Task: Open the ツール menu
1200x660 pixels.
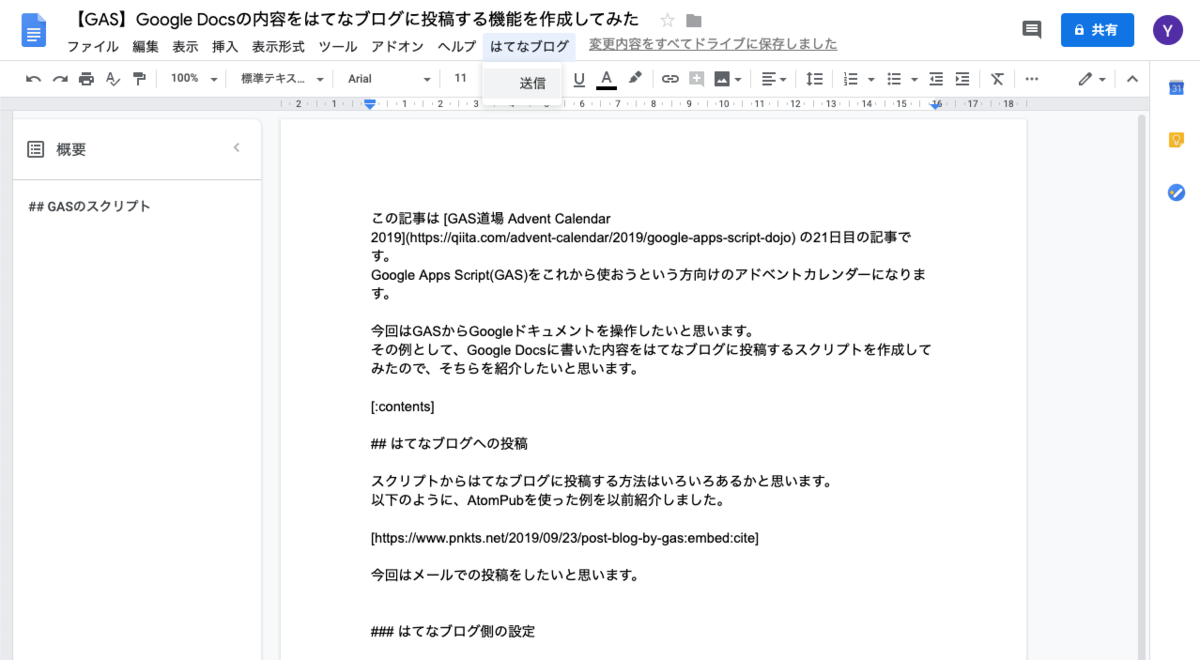Action: [x=338, y=46]
